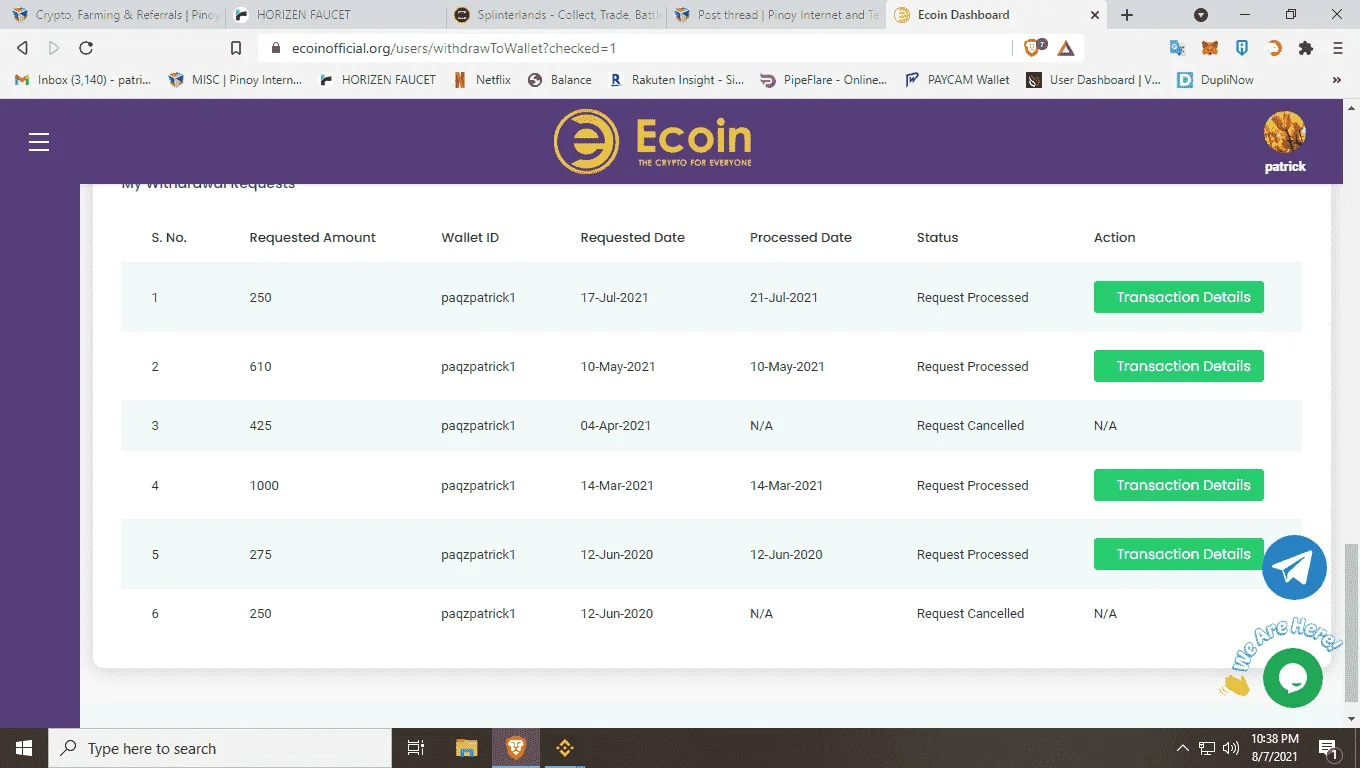Open a new tab with the plus button
This screenshot has height=768, width=1360.
coord(1127,15)
